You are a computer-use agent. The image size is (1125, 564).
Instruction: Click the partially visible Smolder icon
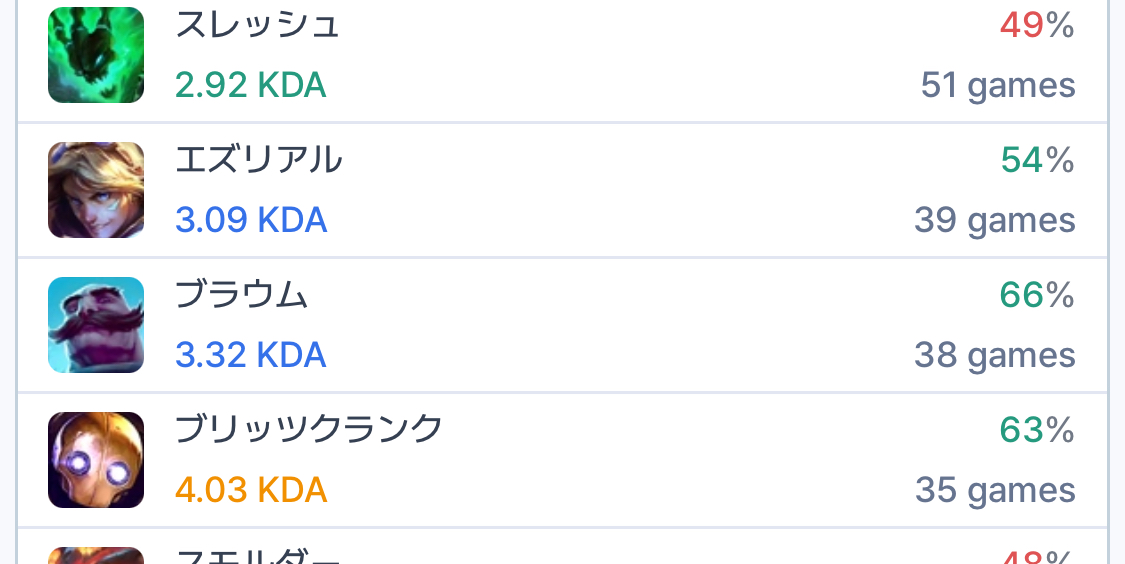(x=96, y=555)
